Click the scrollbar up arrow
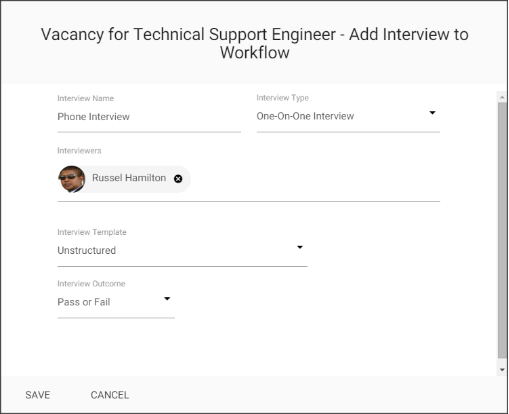 point(502,97)
